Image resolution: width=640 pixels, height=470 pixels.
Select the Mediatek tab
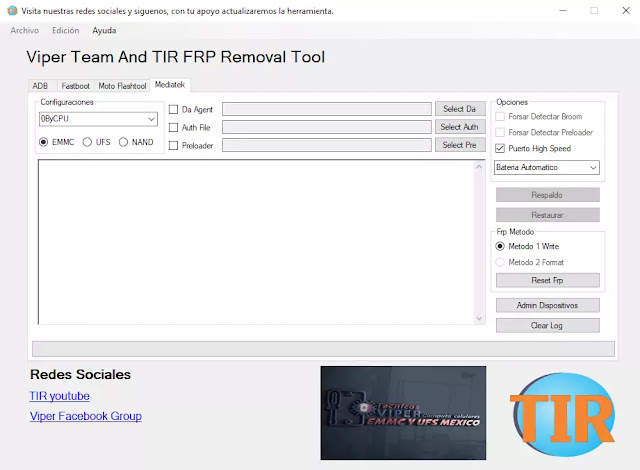click(x=170, y=84)
